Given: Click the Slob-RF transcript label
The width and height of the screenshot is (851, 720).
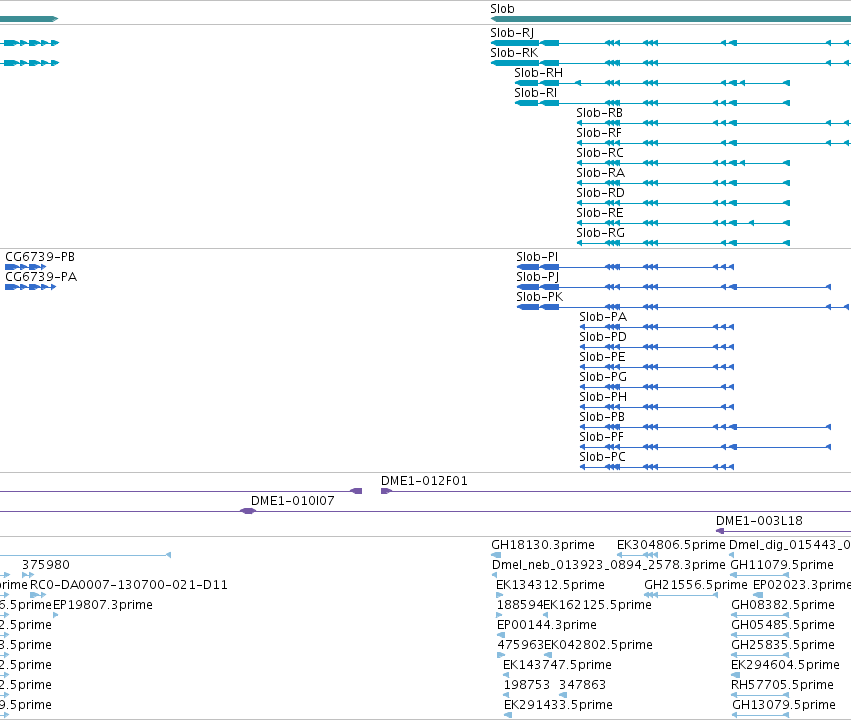Looking at the screenshot, I should pyautogui.click(x=599, y=133).
